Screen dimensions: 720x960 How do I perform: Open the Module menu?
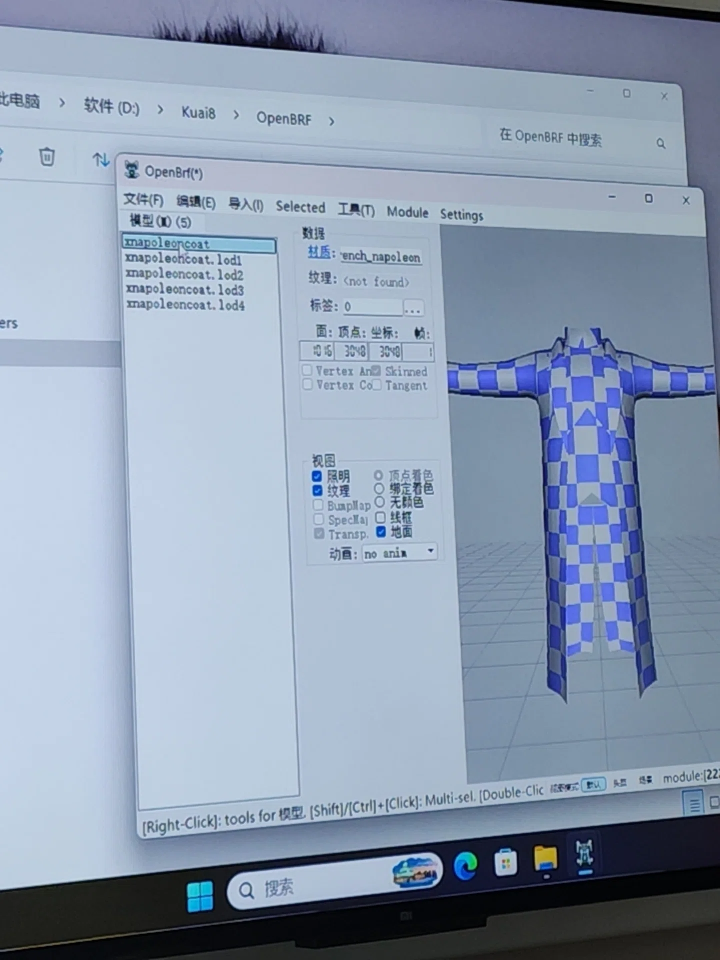click(407, 212)
